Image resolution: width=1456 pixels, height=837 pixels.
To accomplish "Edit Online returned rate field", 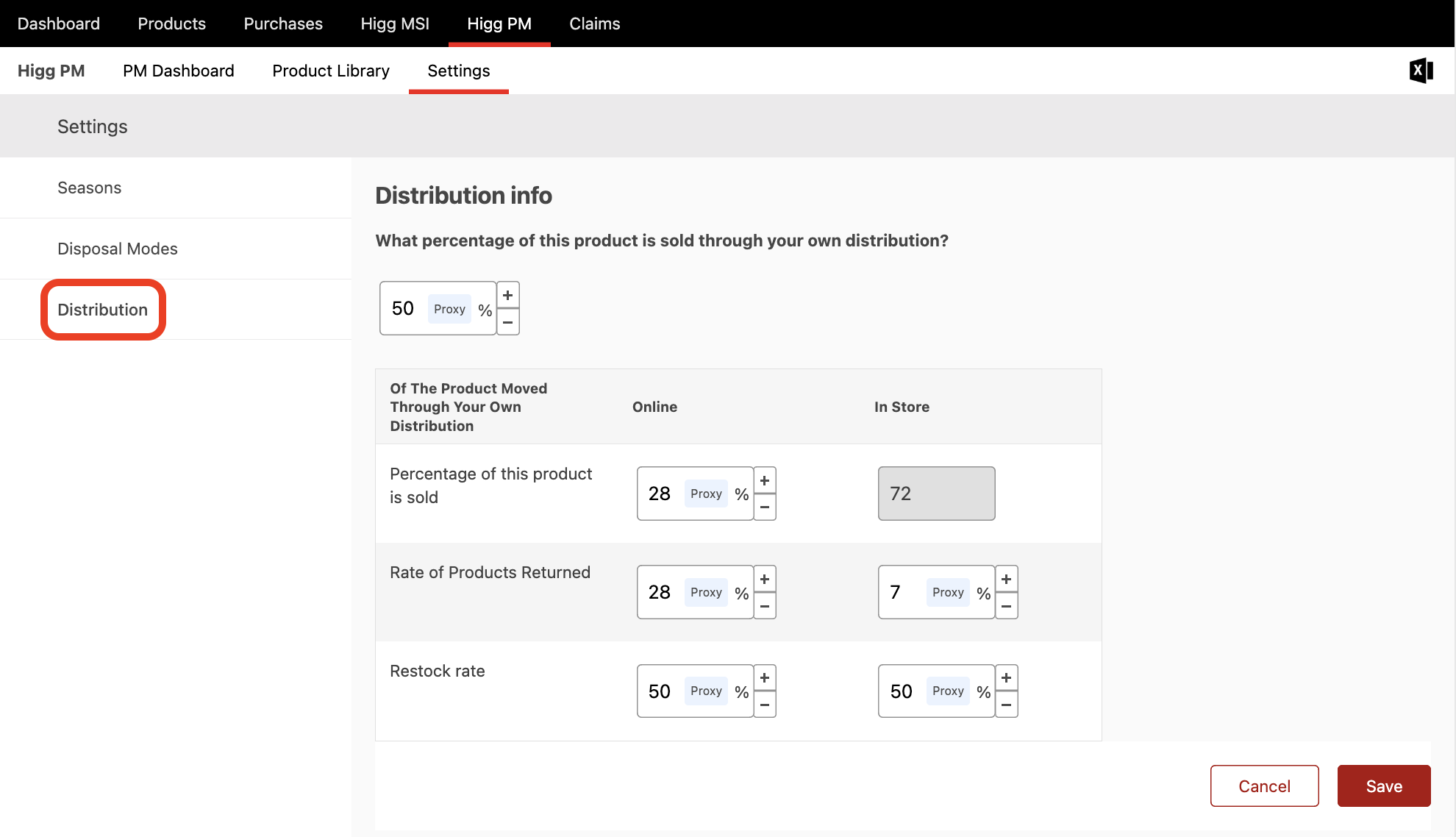I will [695, 592].
